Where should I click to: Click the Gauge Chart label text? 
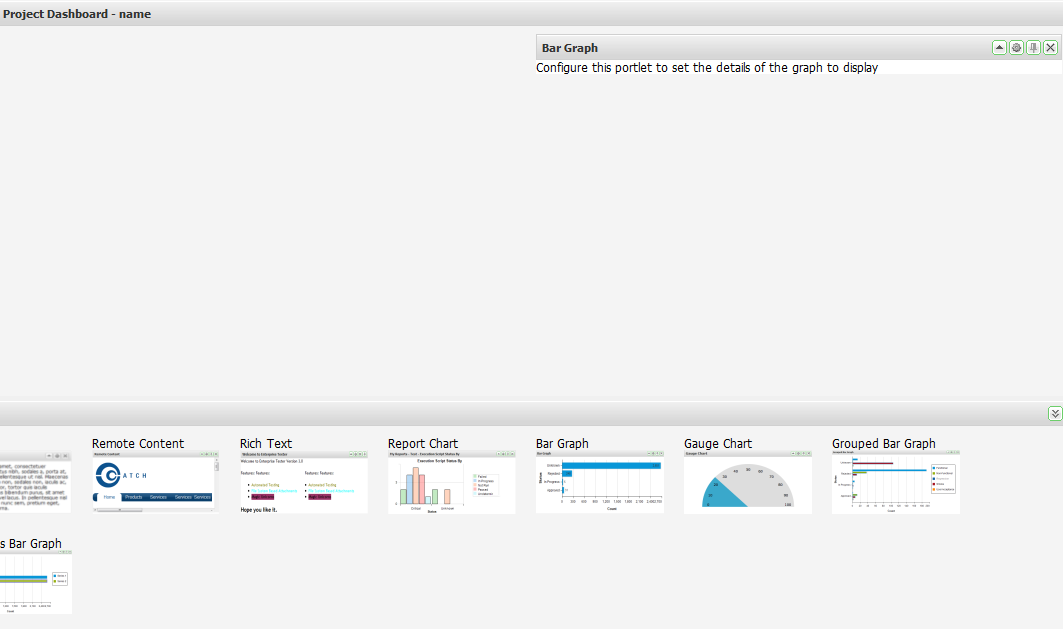717,444
